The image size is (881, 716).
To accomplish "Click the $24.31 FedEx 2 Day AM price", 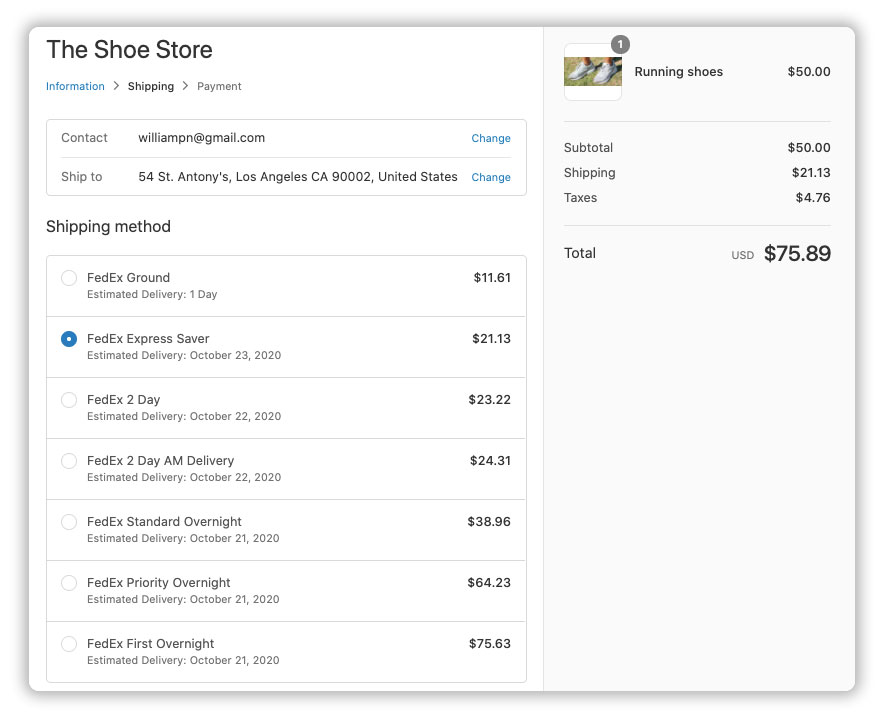I will coord(491,461).
